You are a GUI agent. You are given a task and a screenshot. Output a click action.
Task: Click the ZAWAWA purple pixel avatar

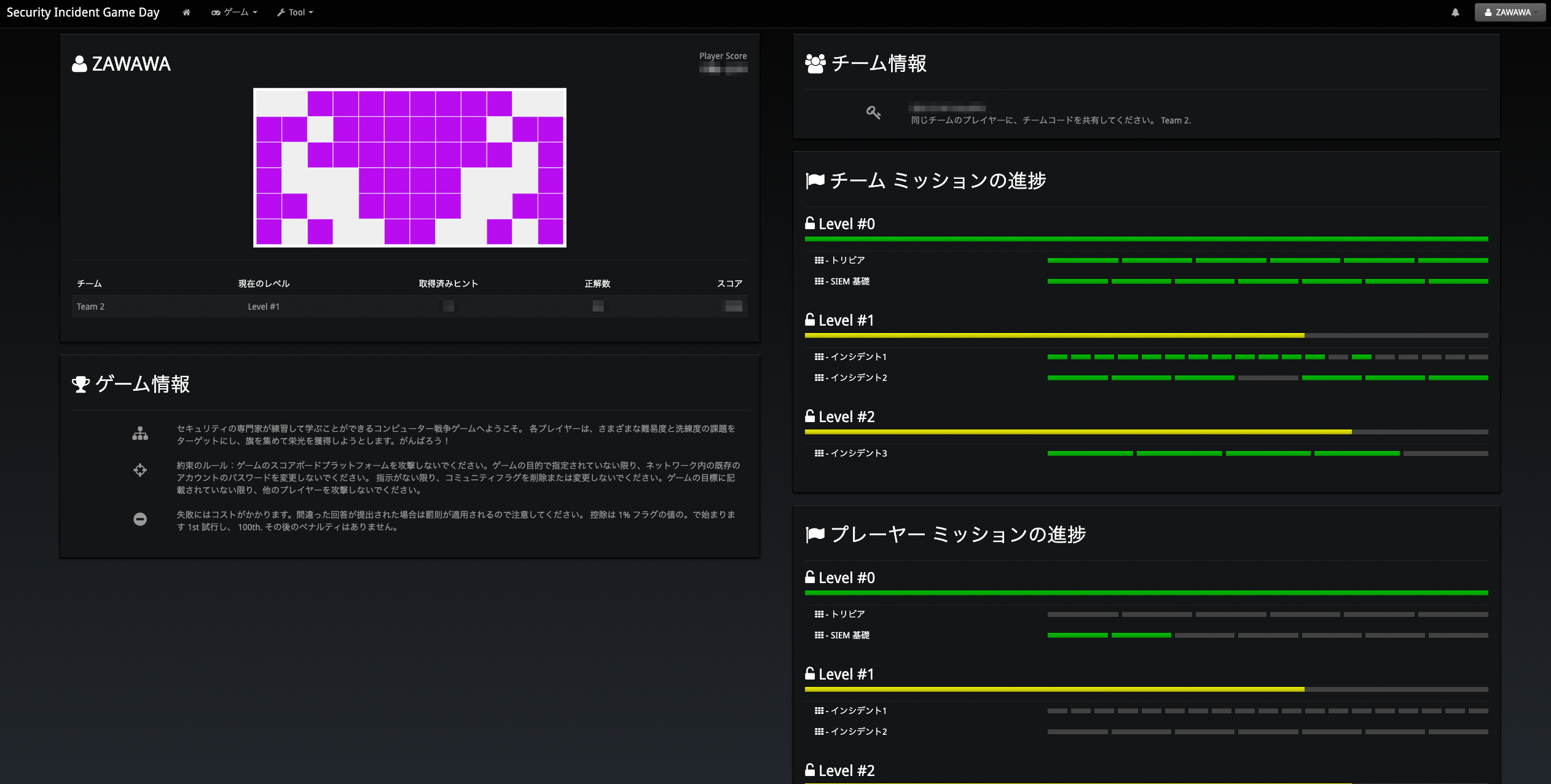tap(410, 168)
